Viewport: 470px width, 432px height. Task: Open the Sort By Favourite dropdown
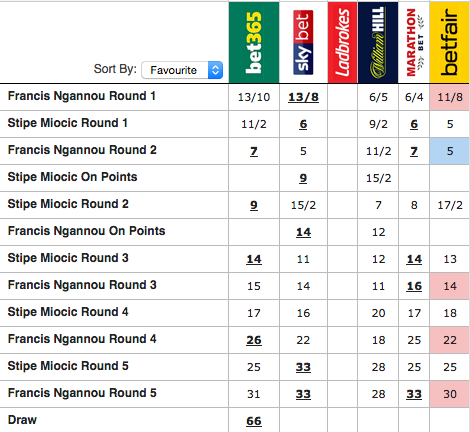pyautogui.click(x=182, y=70)
